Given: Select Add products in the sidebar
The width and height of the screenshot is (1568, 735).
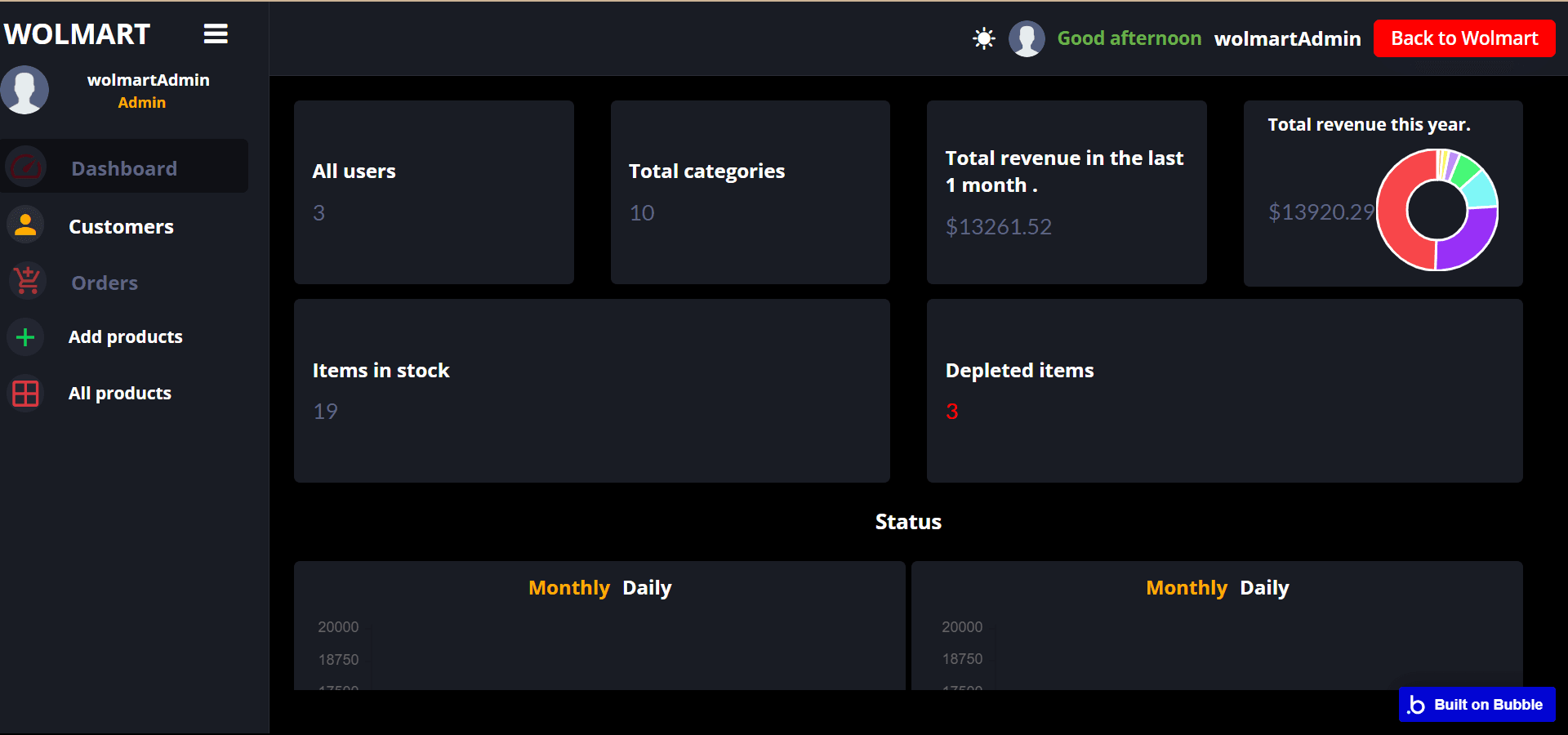Looking at the screenshot, I should tap(126, 336).
